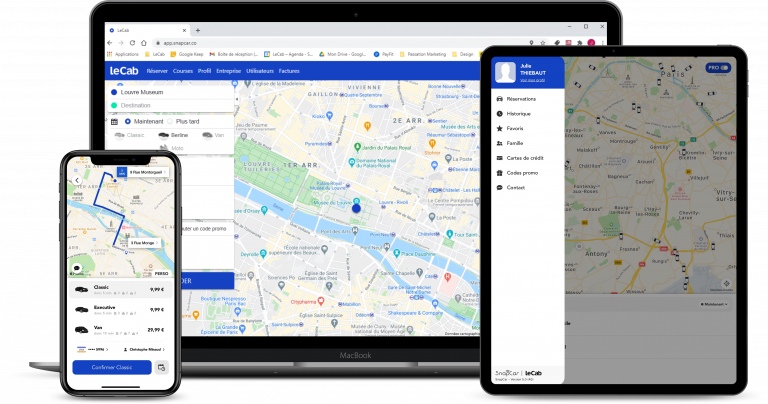Open the chat bubble on the phone
768x404 pixels.
click(77, 268)
